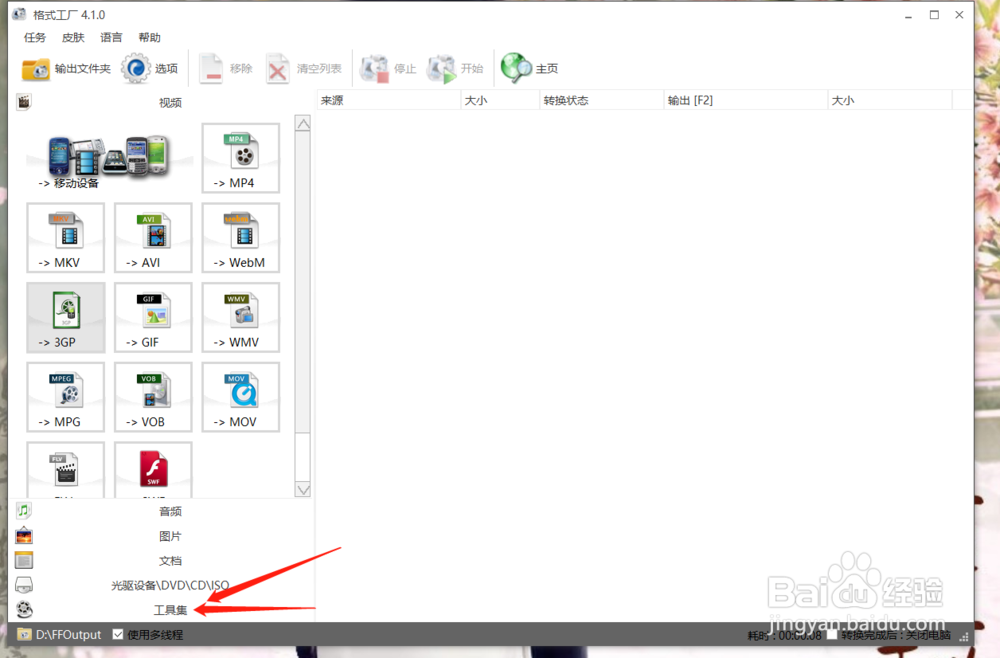
Task: Sort by the 输出 [F2] column header
Action: (746, 100)
